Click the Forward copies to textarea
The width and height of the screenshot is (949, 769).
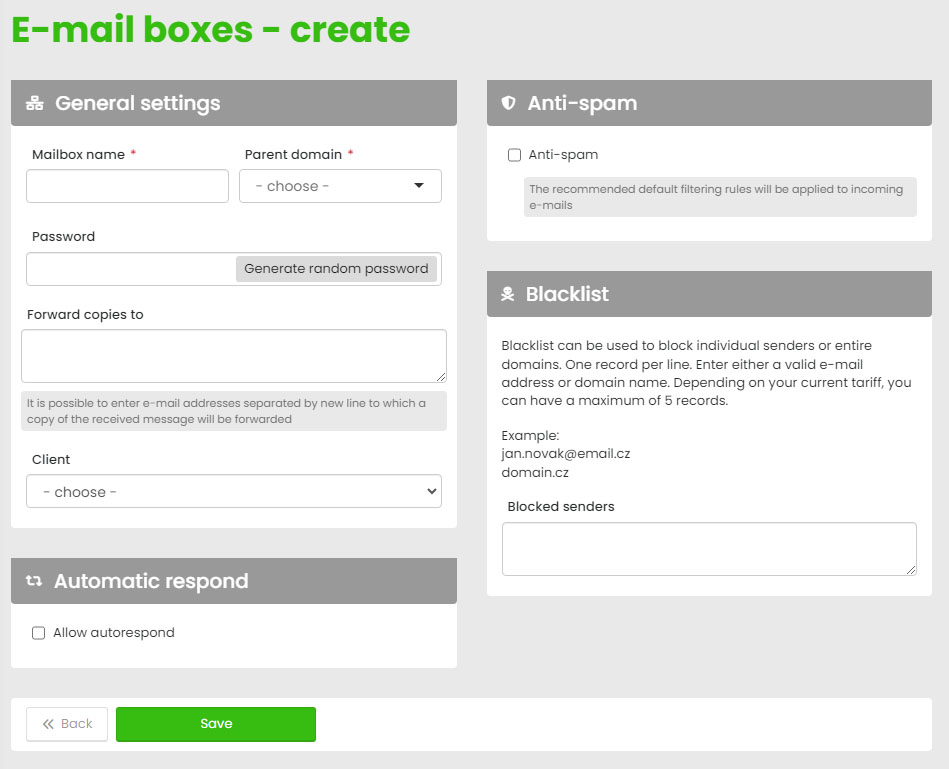click(x=234, y=356)
